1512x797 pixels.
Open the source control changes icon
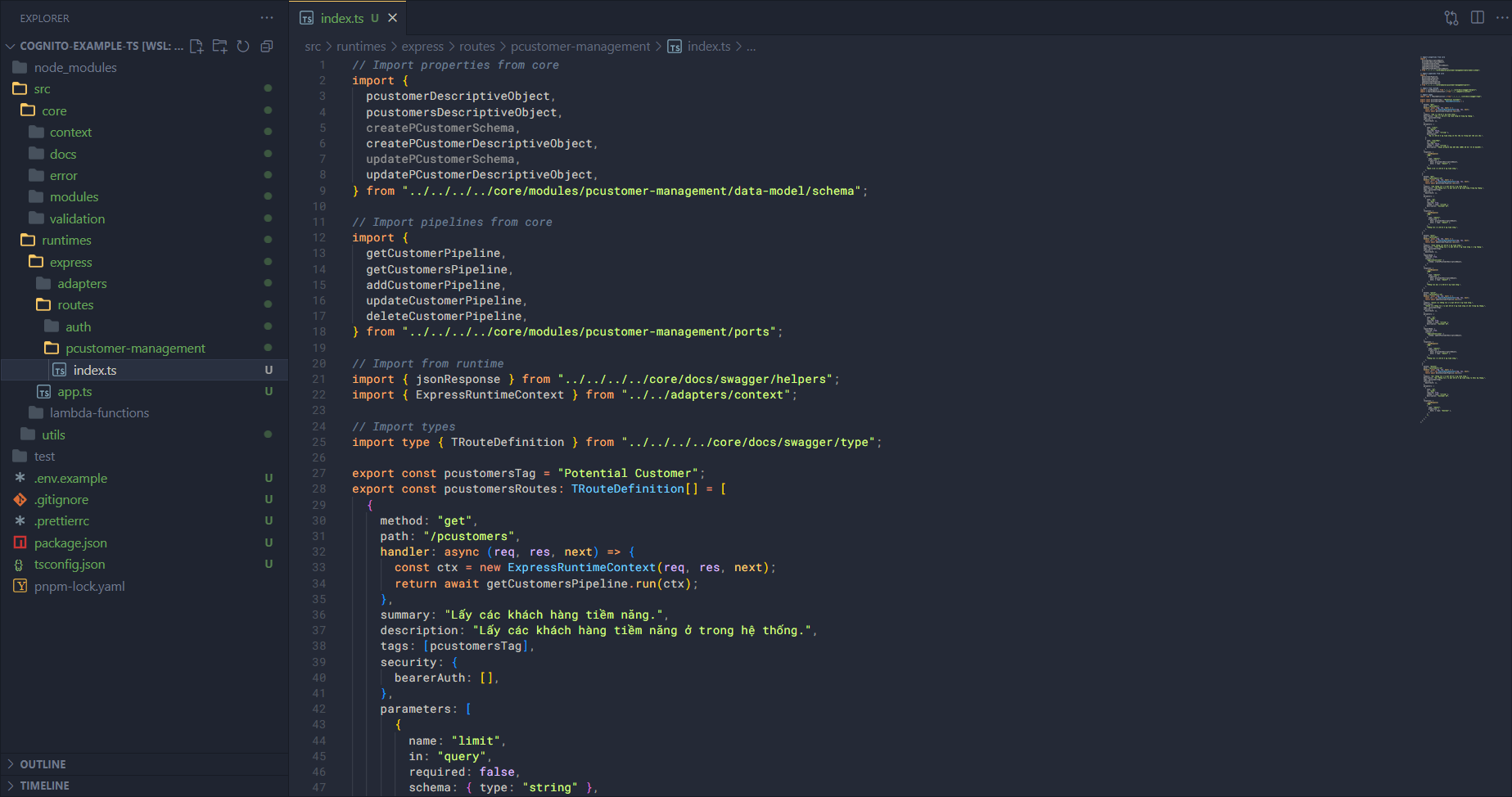(1451, 18)
